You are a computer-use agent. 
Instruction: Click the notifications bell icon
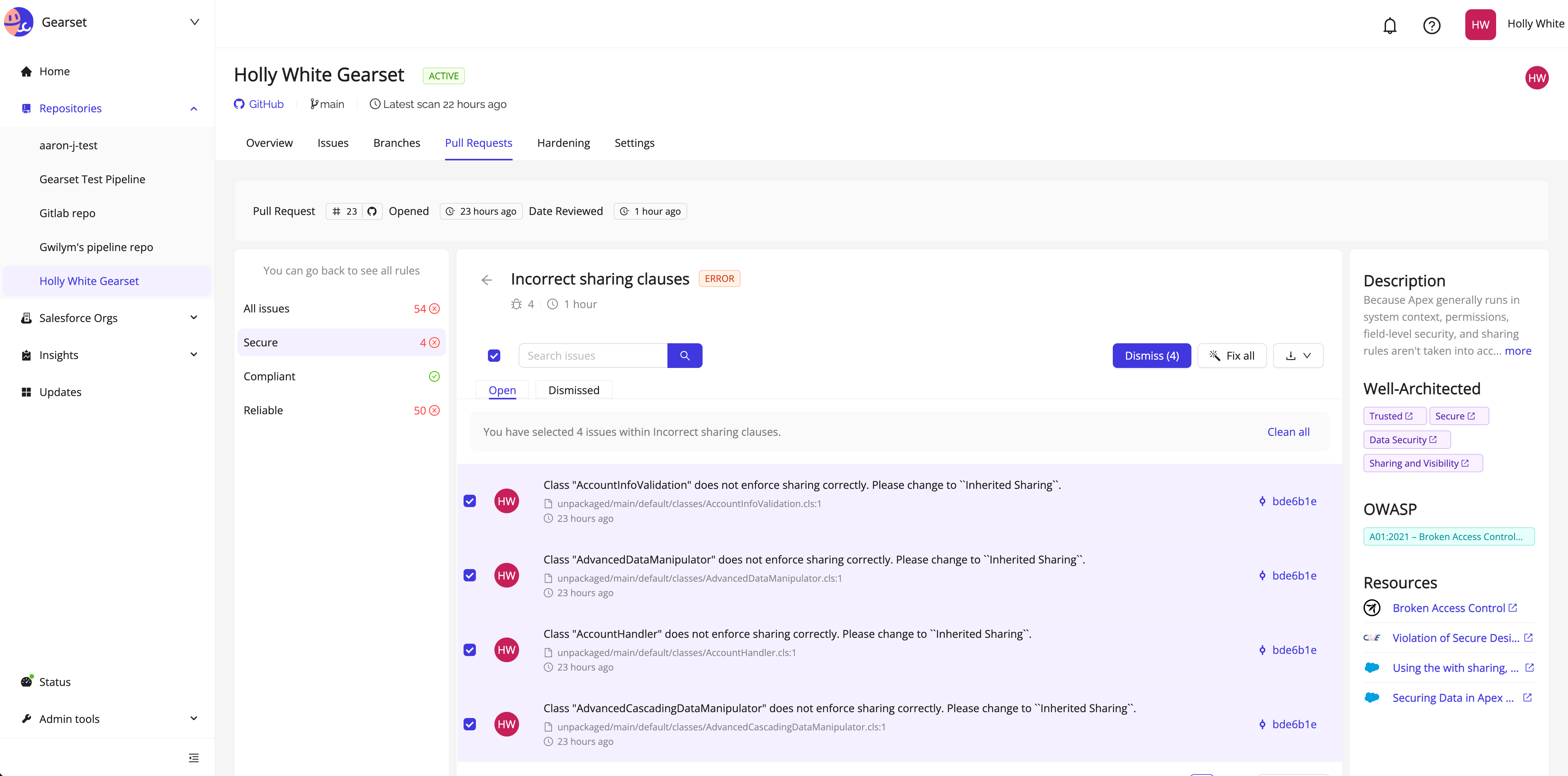[1390, 25]
